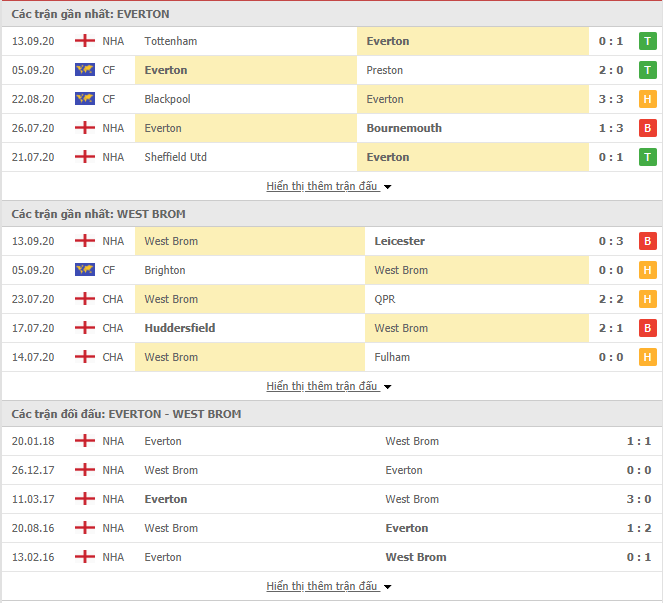Click the orange H badge for Blackpool match

pos(647,99)
